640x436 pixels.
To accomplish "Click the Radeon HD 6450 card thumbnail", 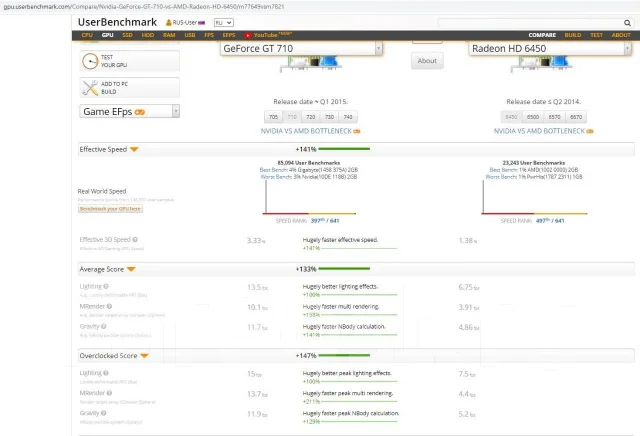I will pyautogui.click(x=541, y=63).
